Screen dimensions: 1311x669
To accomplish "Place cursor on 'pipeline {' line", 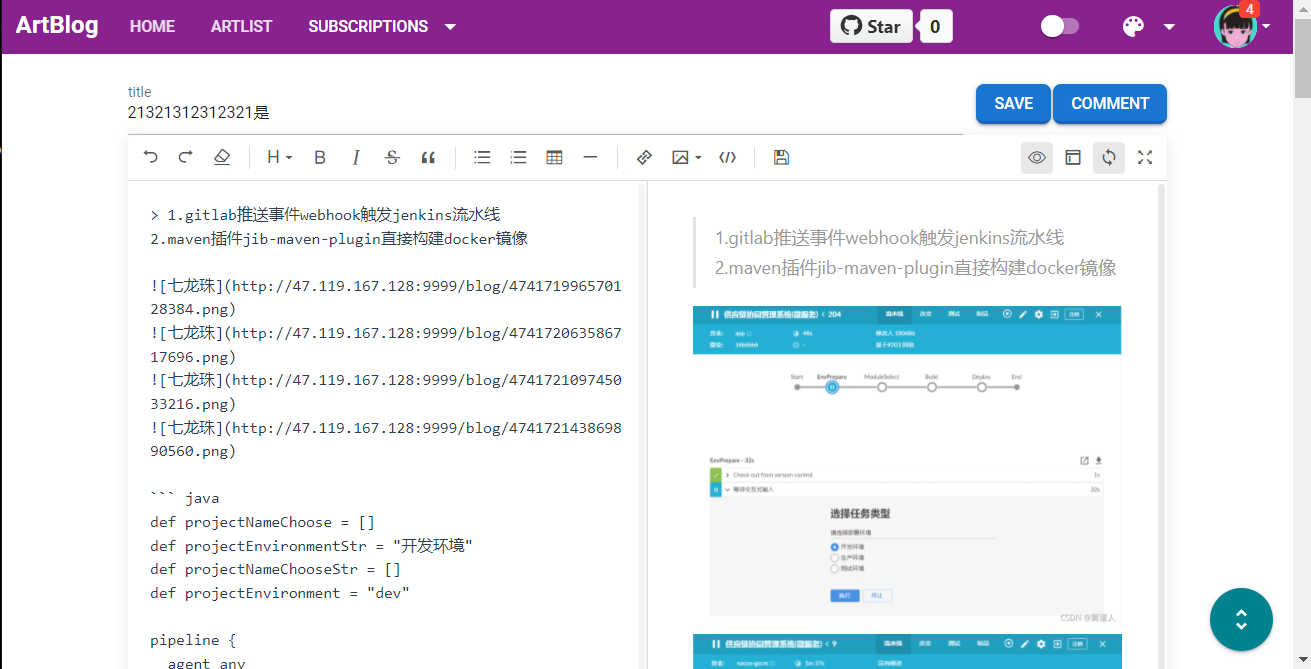I will point(193,640).
